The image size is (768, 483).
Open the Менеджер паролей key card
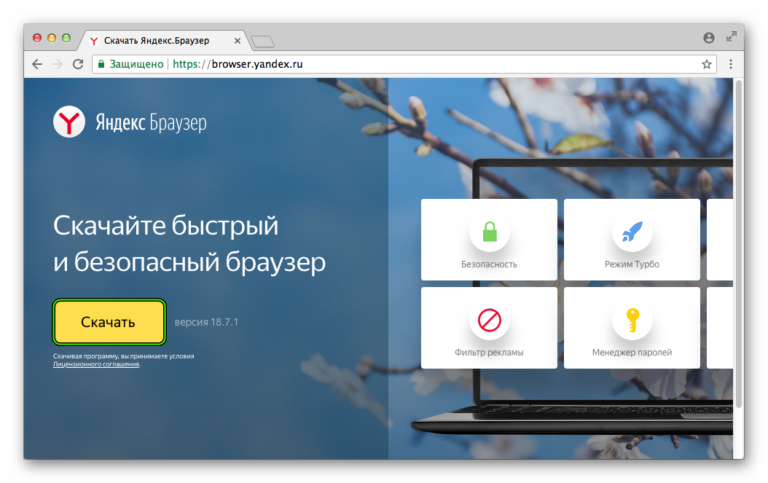(632, 328)
